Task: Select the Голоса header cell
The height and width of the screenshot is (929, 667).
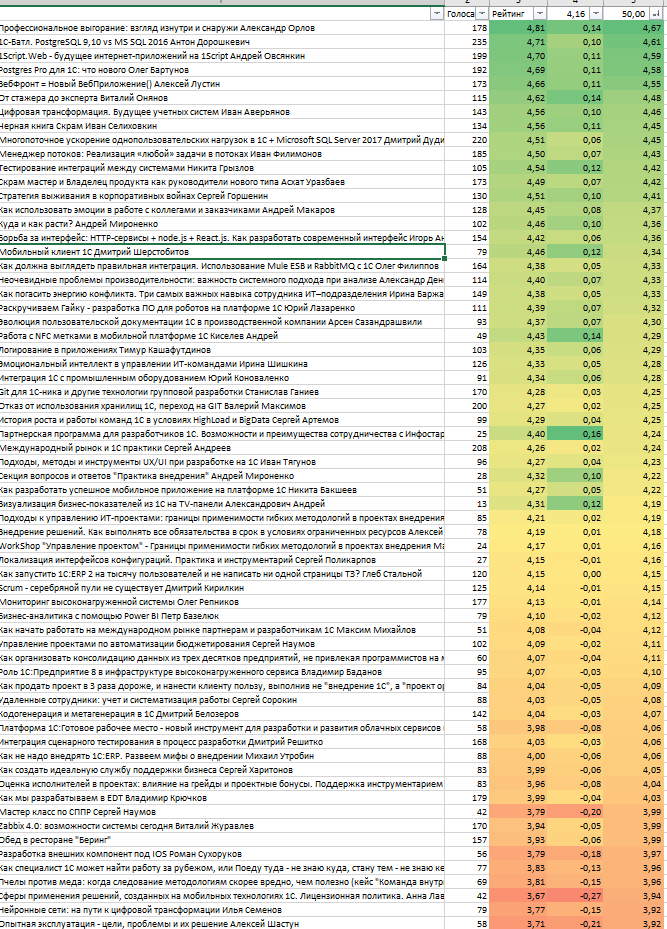Action: 466,14
